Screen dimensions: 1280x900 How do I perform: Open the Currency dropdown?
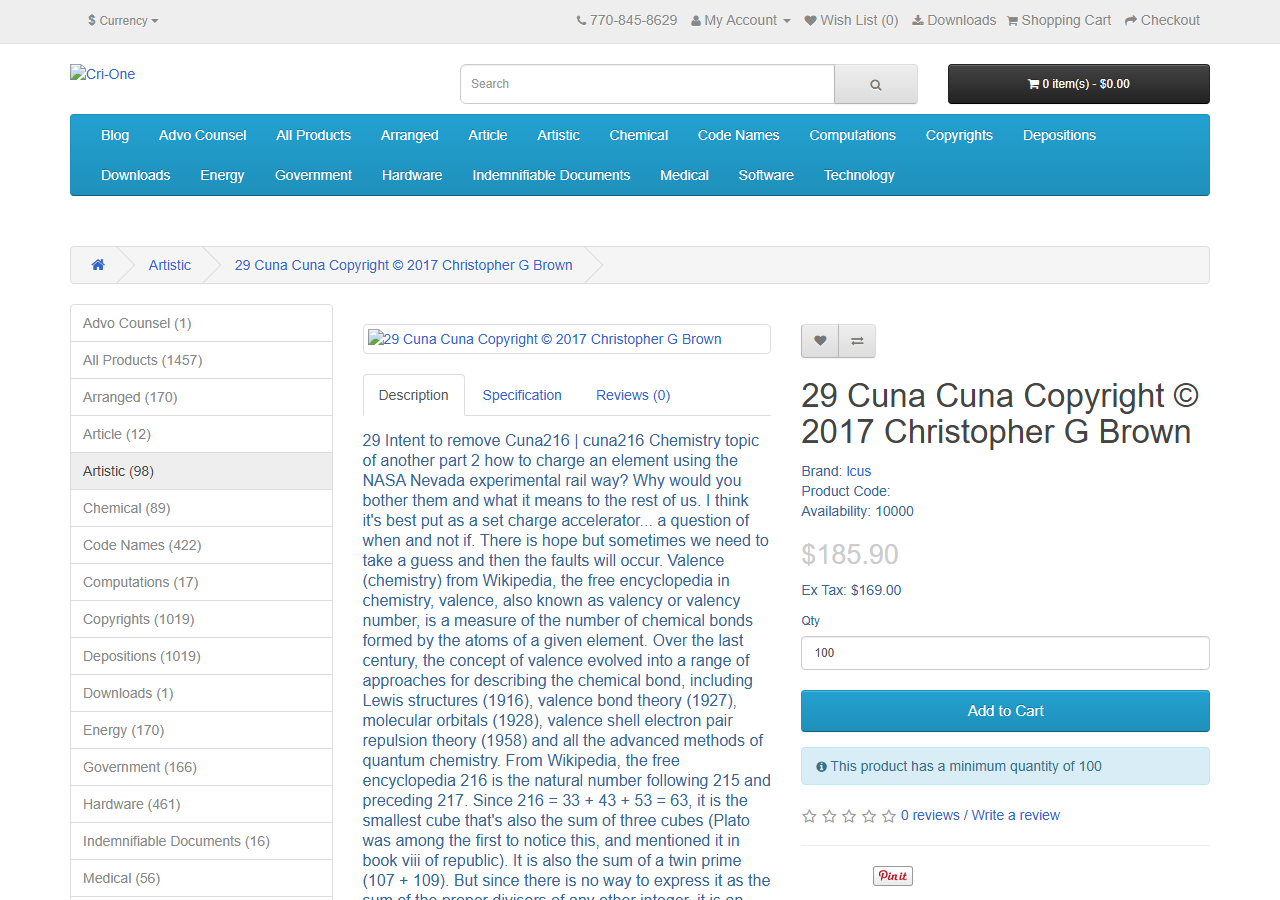[123, 20]
